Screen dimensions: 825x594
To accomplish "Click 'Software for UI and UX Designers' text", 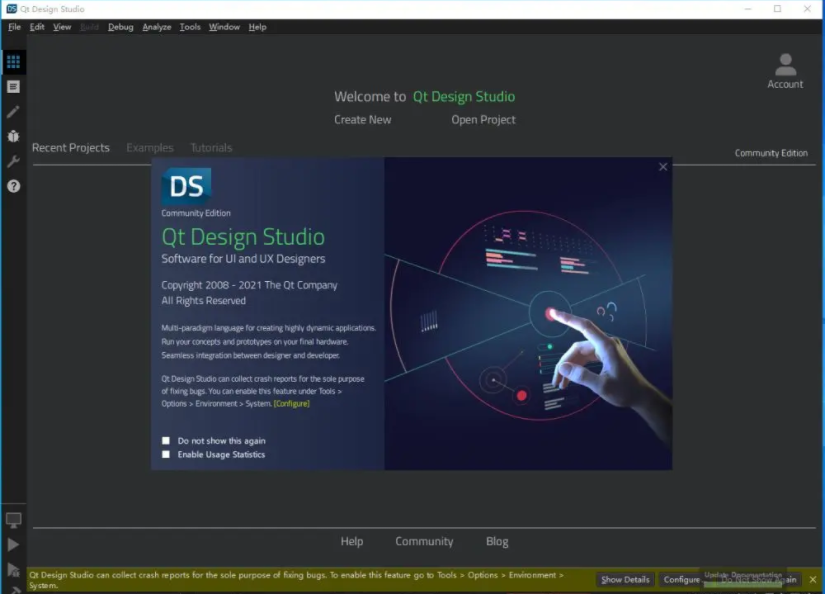I will pos(243,259).
